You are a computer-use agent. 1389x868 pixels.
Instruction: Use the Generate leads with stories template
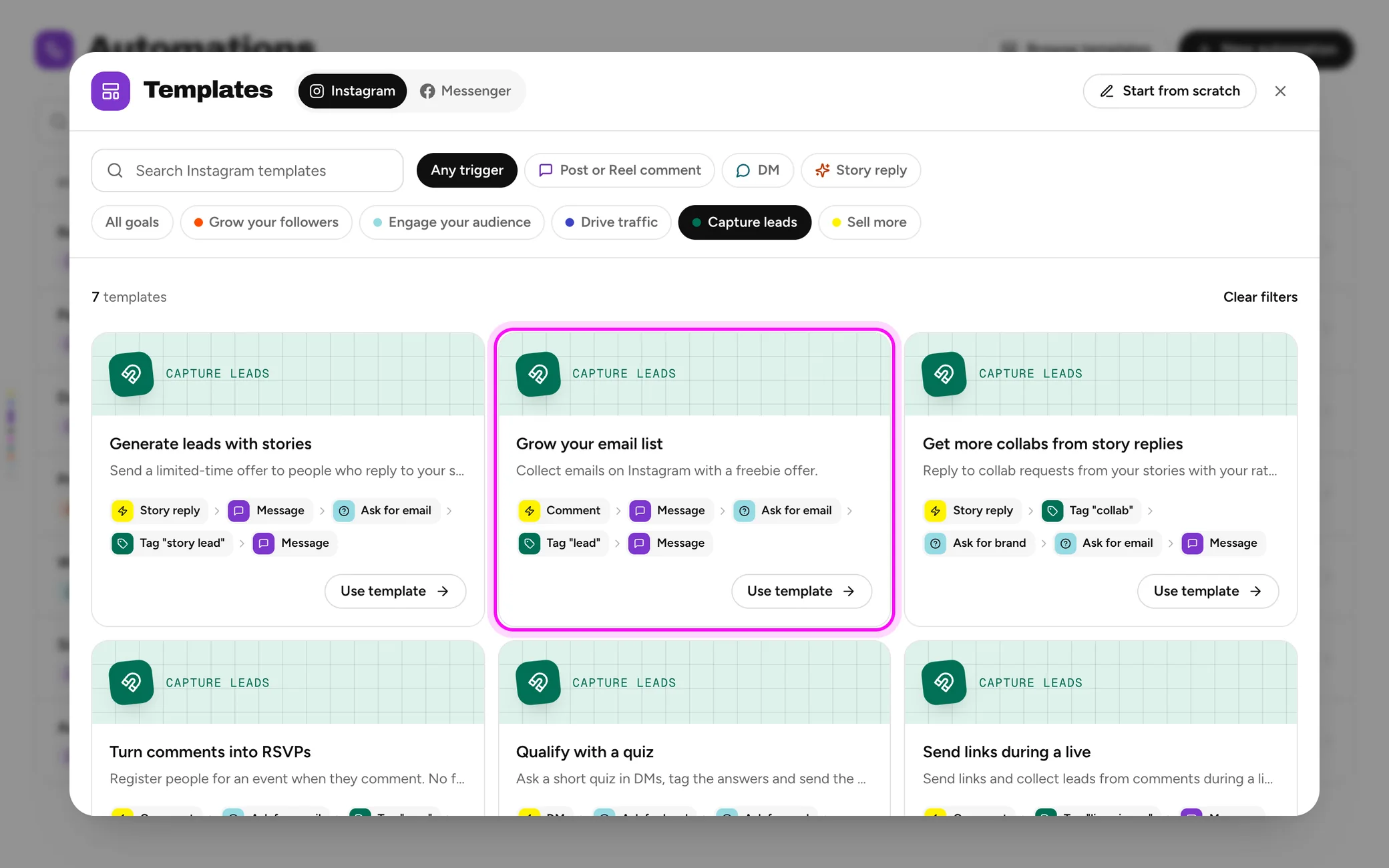(x=395, y=592)
